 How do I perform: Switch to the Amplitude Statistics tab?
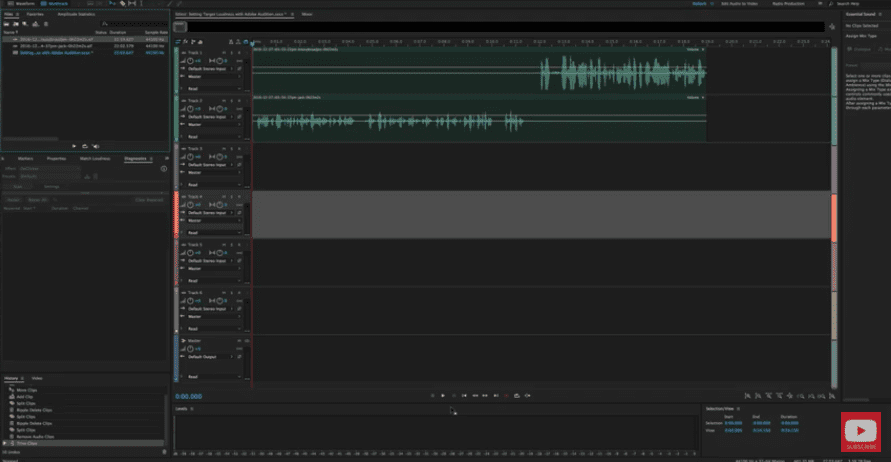click(x=76, y=14)
